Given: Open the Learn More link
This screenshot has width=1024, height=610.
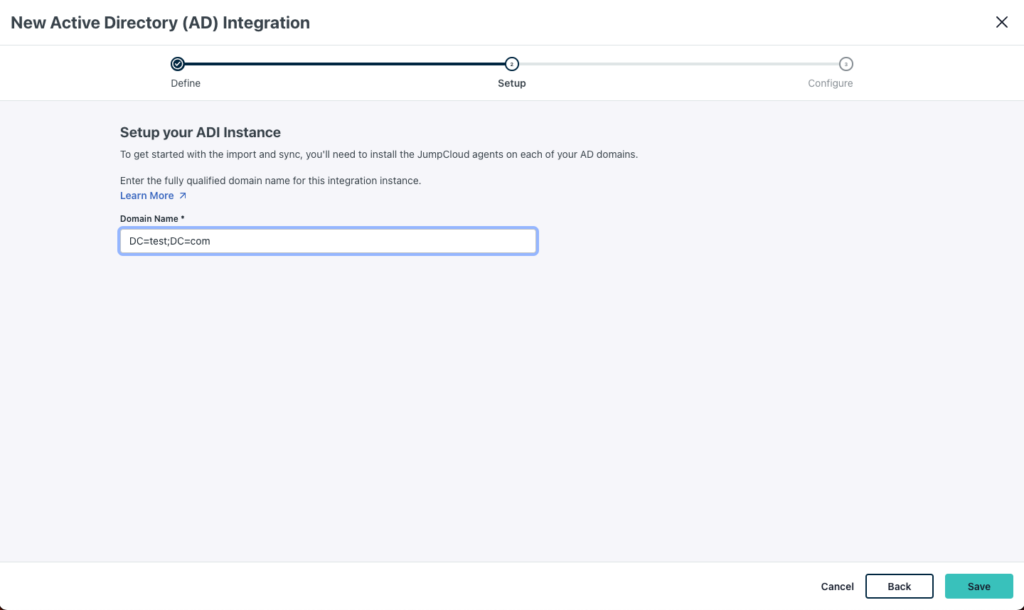Looking at the screenshot, I should click(x=147, y=196).
